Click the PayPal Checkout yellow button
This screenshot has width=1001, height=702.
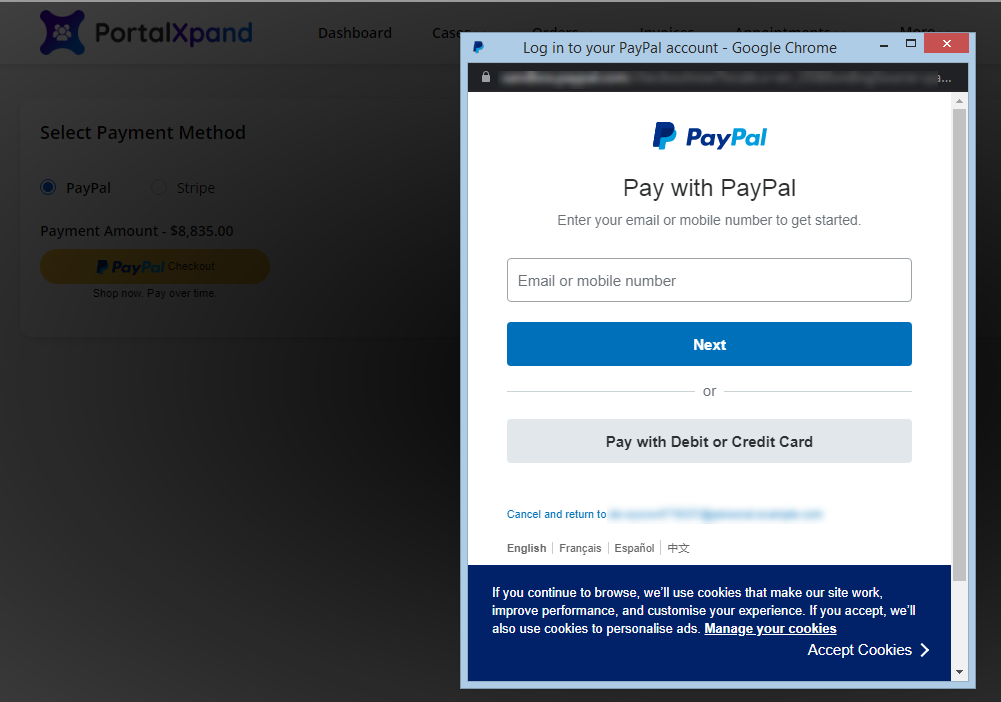(154, 266)
